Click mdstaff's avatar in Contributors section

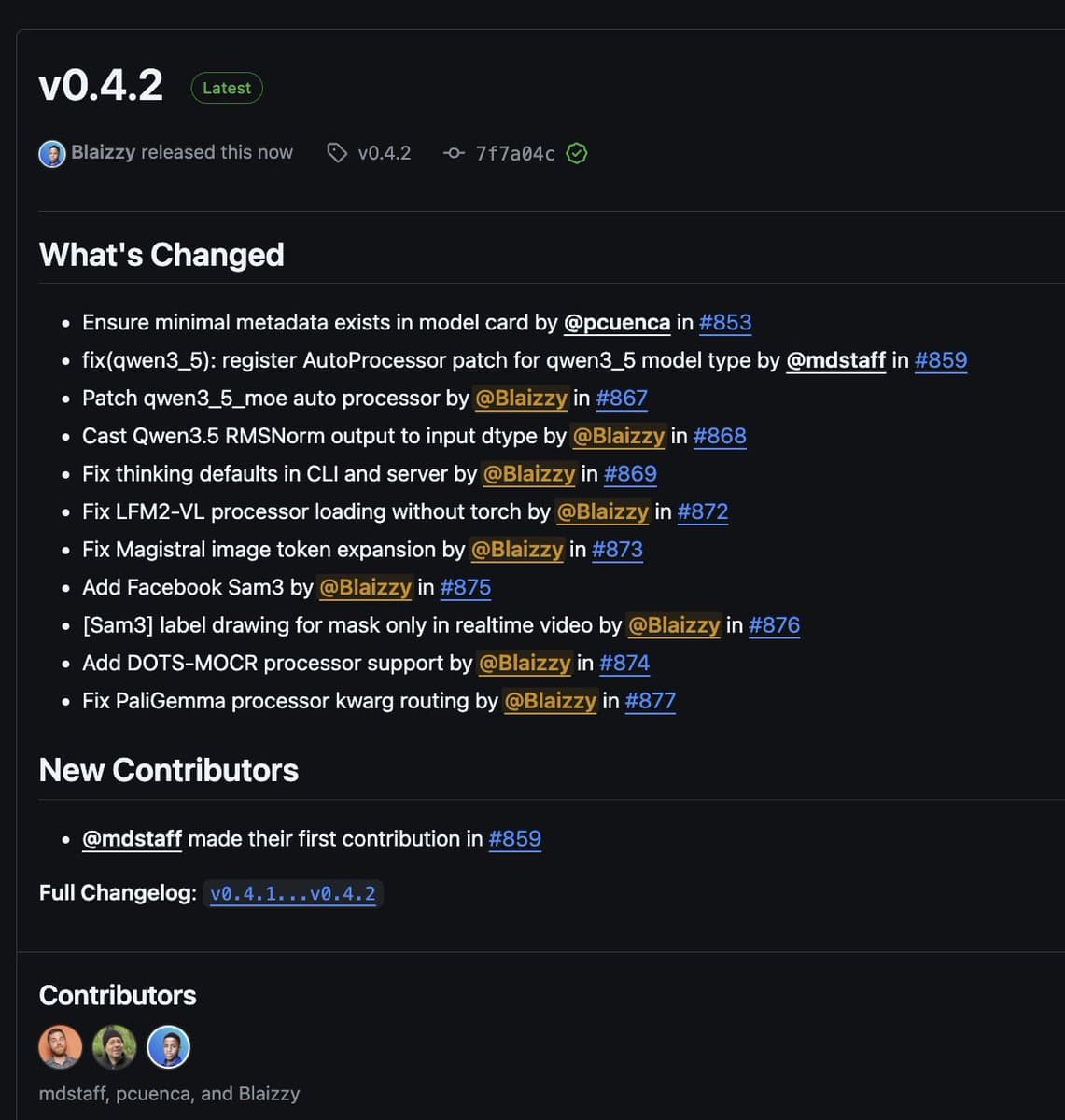coord(60,1046)
